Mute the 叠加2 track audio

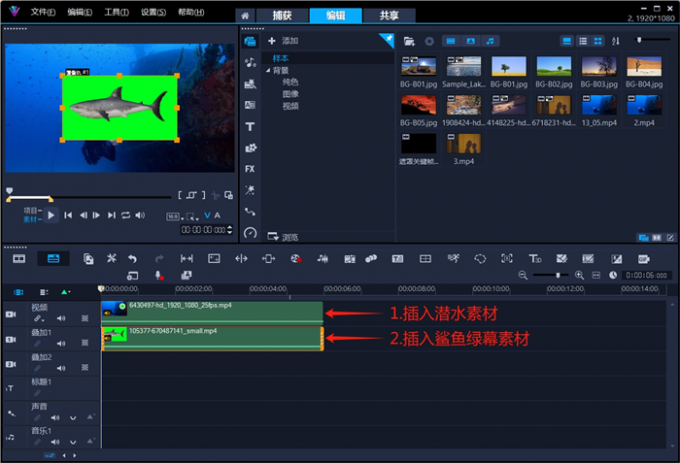click(61, 368)
